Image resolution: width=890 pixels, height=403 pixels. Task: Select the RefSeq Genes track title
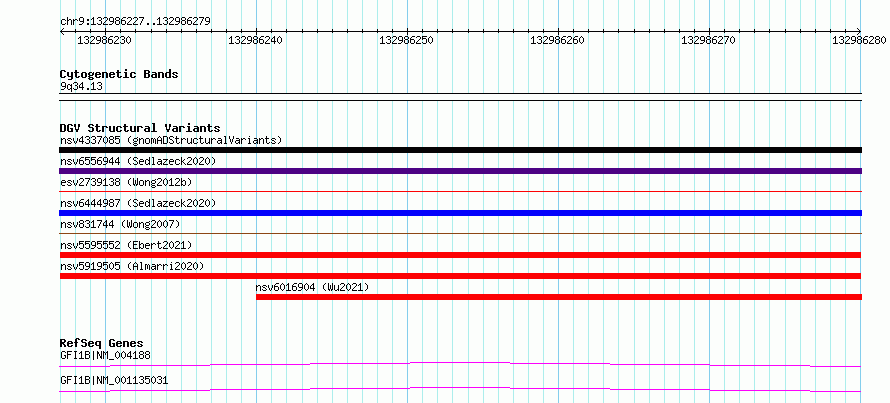coord(102,343)
